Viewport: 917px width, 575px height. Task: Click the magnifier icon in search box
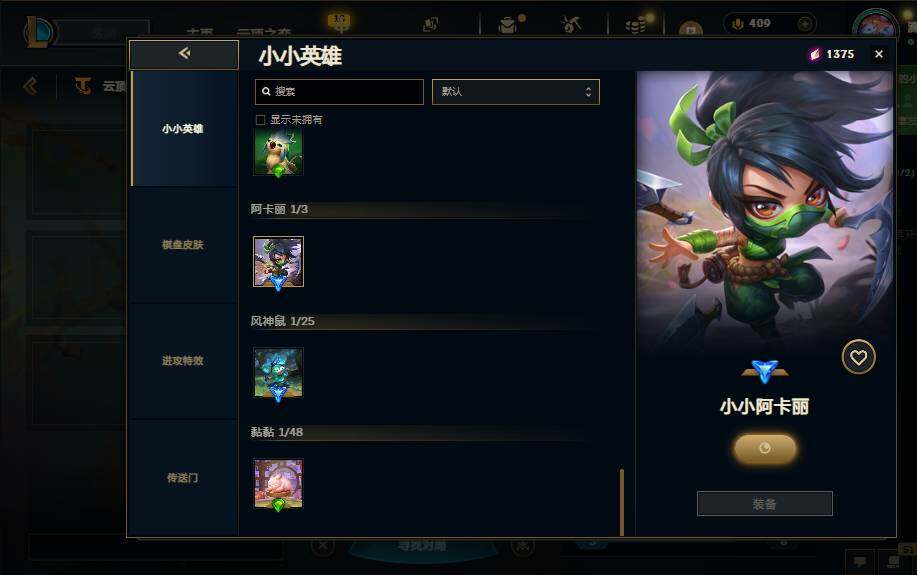click(x=266, y=92)
